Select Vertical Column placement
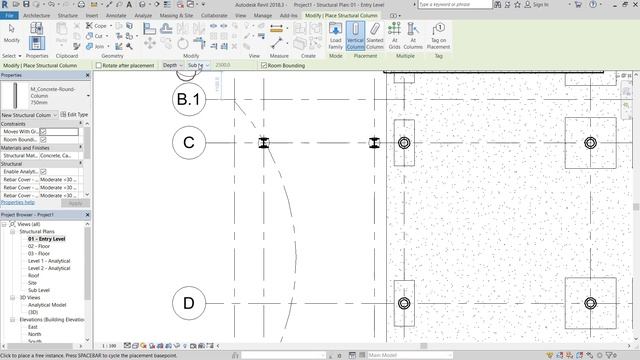 pos(355,36)
